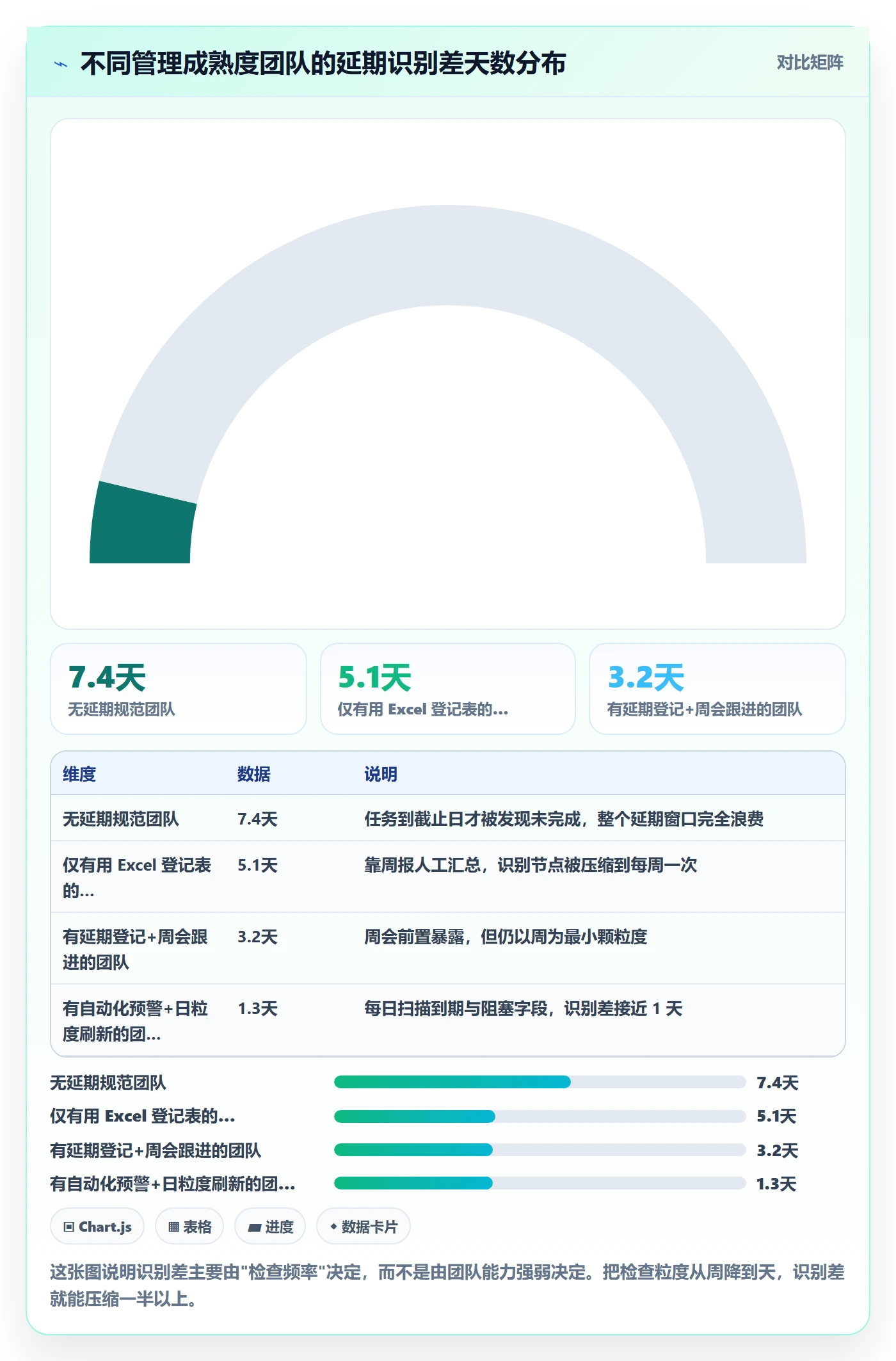Viewport: 896px width, 1361px height.
Task: Open the 3.2天 周会跟进 data card
Action: click(x=717, y=689)
